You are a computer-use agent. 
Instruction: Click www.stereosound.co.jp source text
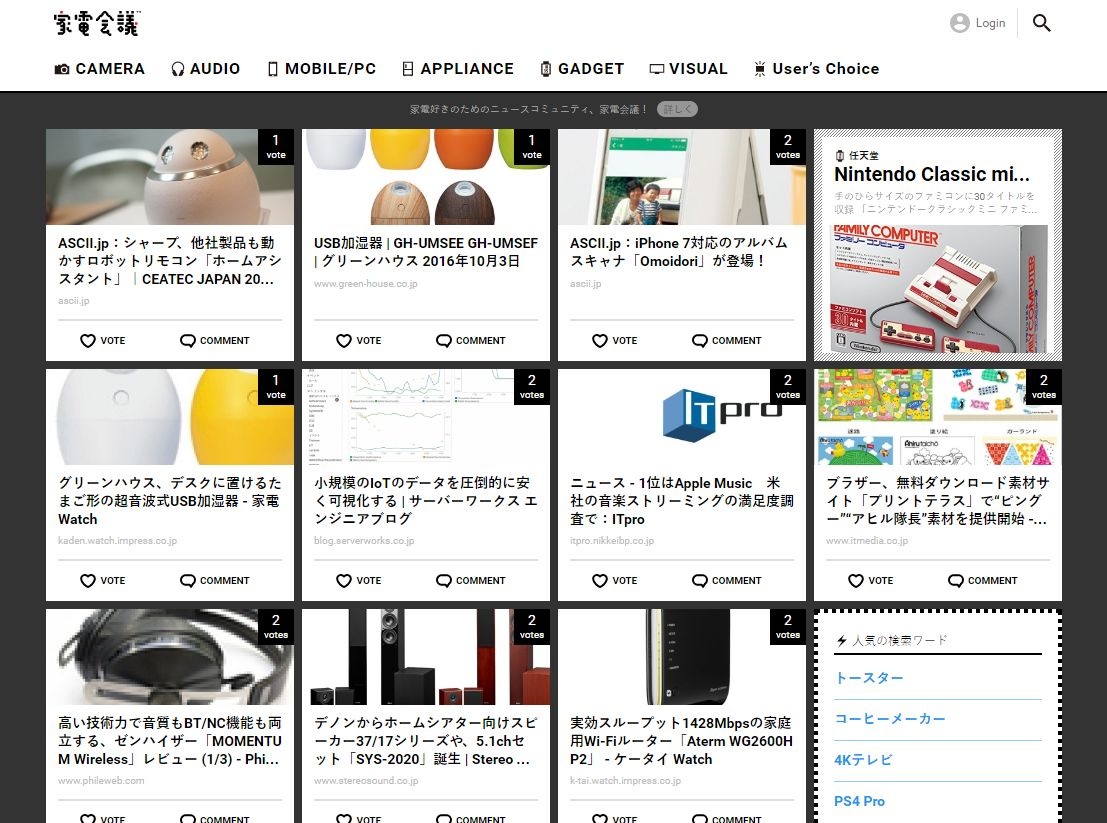pos(366,781)
